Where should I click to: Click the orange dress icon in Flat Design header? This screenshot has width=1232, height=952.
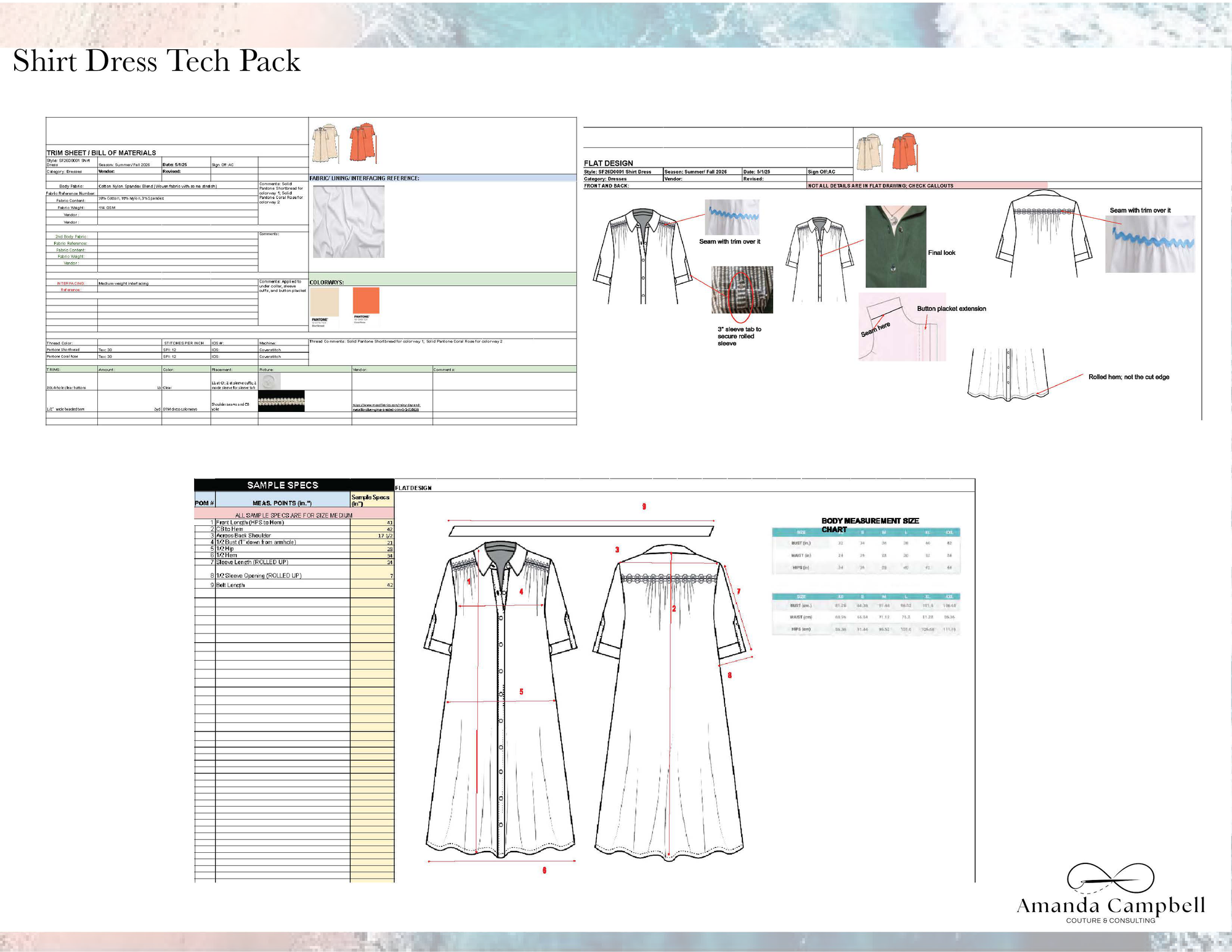(x=905, y=151)
